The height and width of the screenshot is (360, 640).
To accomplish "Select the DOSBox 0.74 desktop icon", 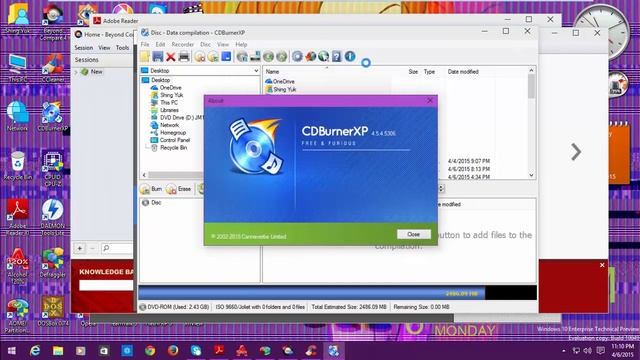I will [53, 312].
